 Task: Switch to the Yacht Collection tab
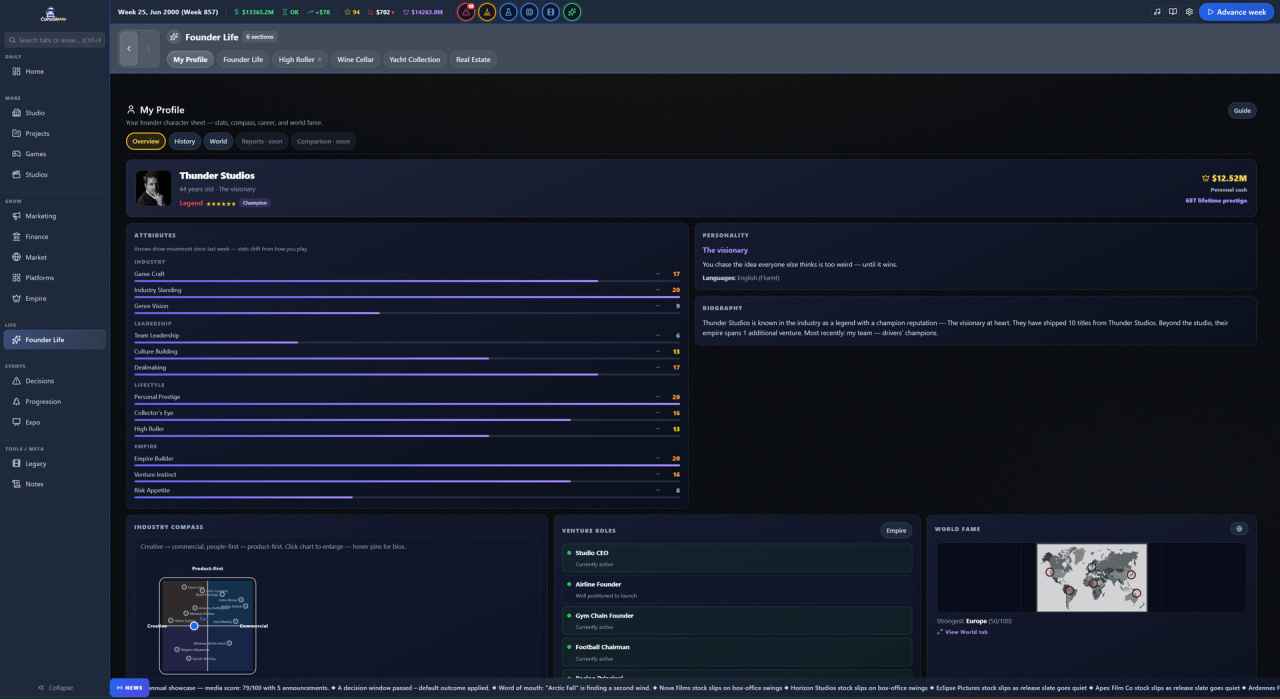tap(414, 59)
